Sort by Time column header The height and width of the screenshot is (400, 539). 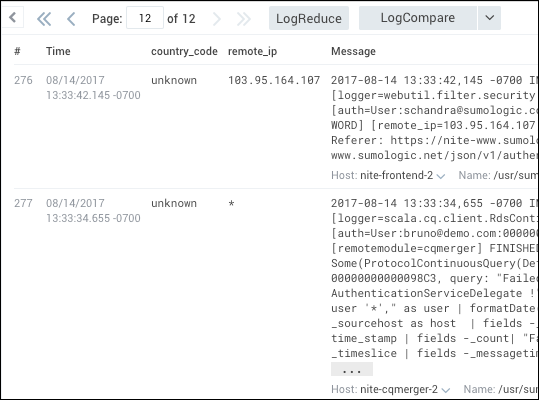(x=58, y=51)
